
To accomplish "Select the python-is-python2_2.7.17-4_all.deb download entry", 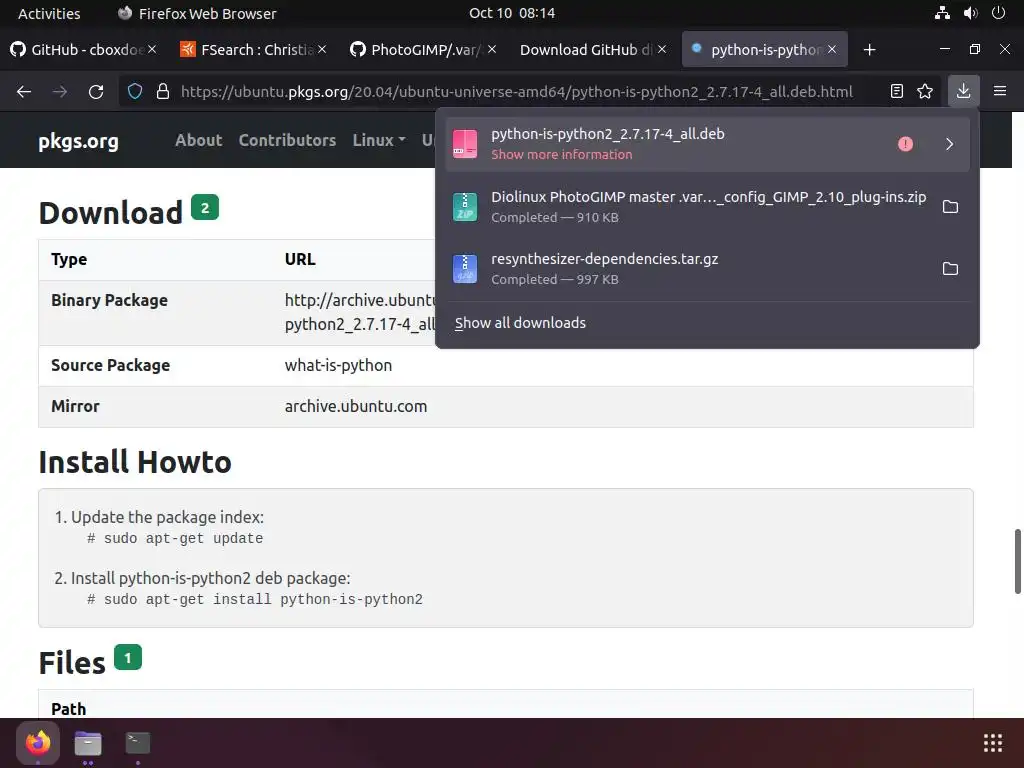I will 707,144.
